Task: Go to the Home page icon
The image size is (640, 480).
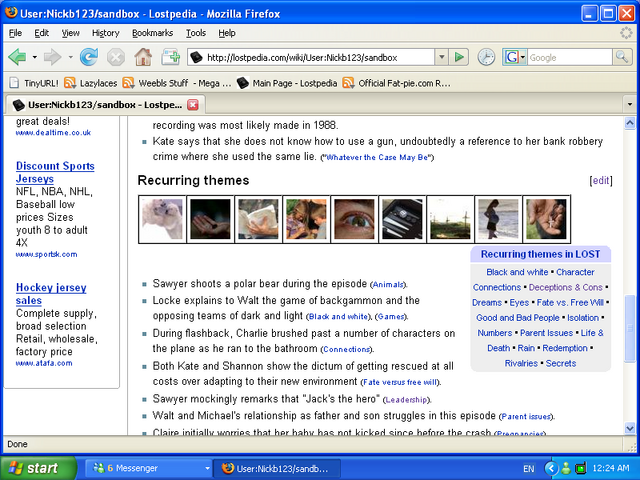Action: pos(143,57)
